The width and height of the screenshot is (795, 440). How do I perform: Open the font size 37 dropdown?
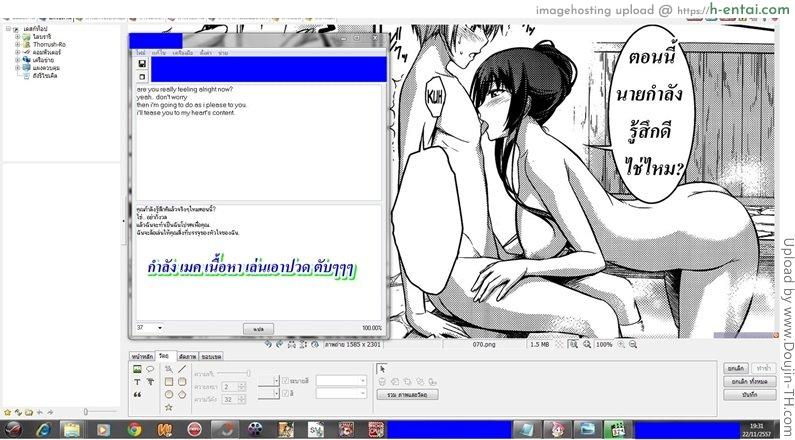pyautogui.click(x=160, y=327)
